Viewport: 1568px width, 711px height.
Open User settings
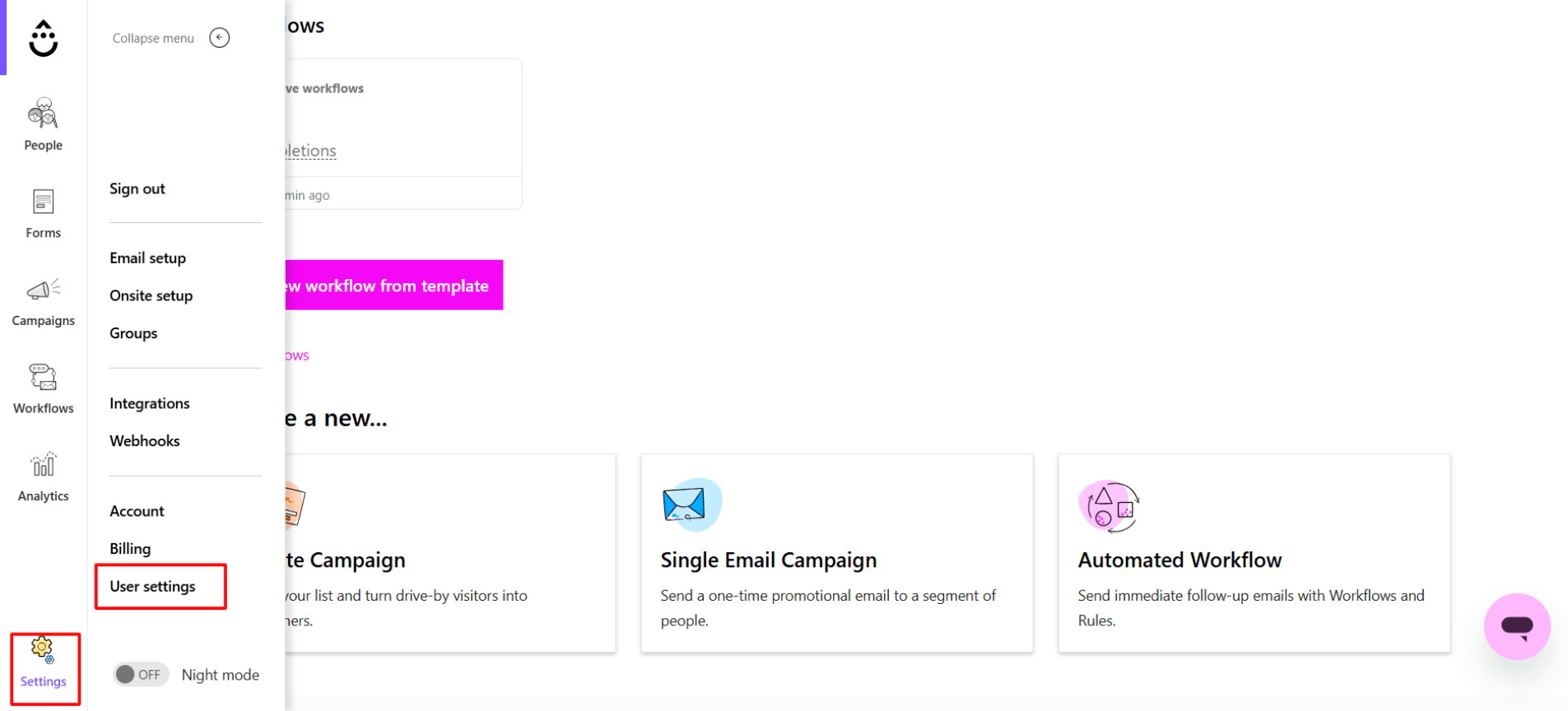[152, 586]
